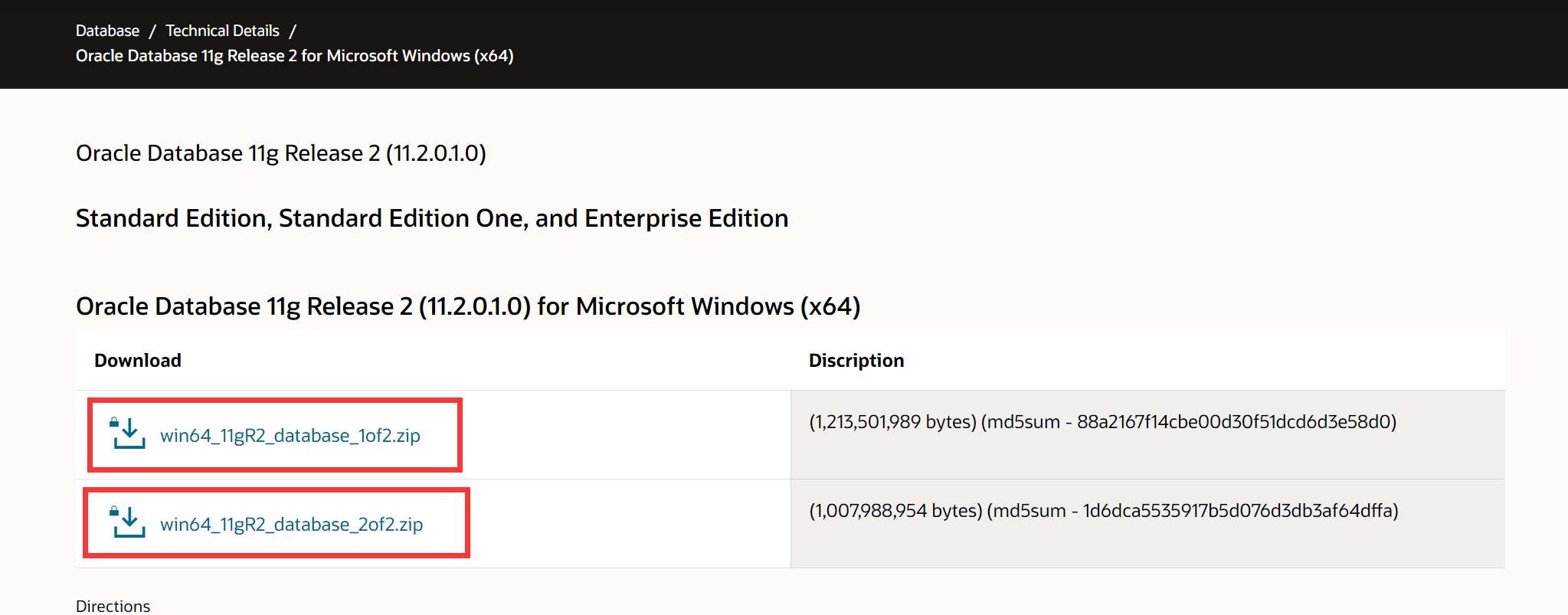The height and width of the screenshot is (615, 1568).
Task: Select the 1,213,501,989 bytes md5sum text
Action: pos(1103,422)
